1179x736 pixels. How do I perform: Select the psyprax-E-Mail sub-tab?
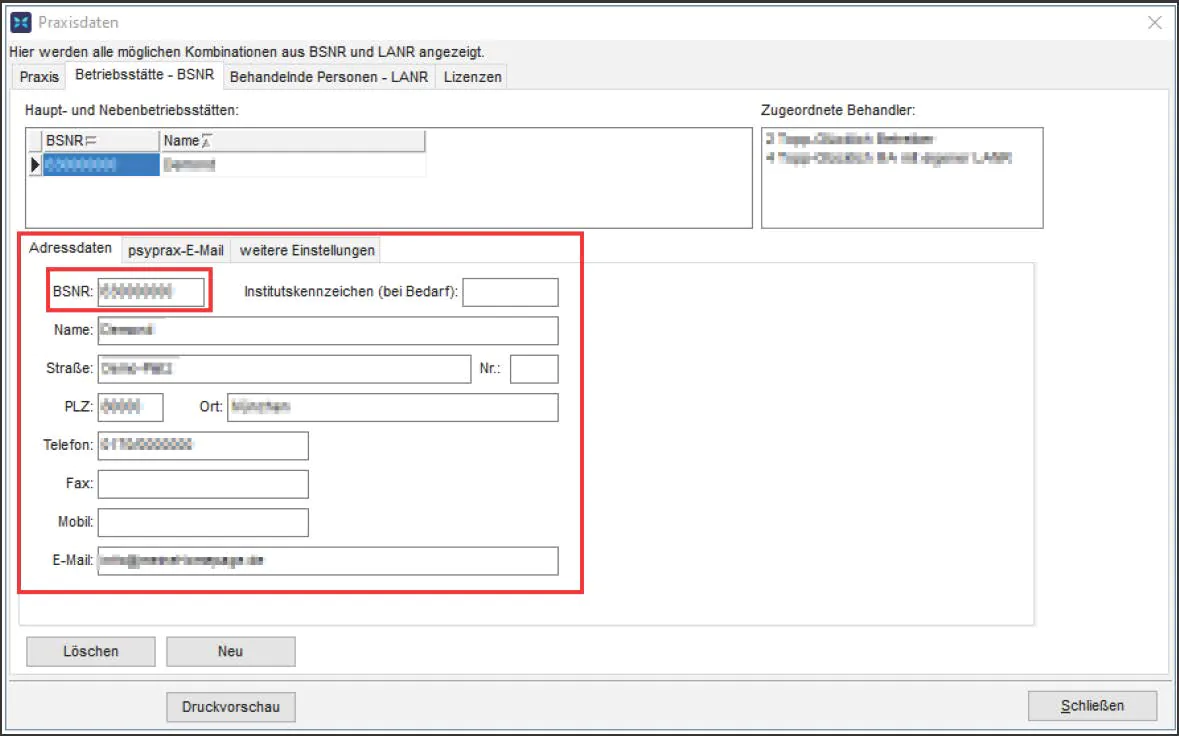point(176,250)
